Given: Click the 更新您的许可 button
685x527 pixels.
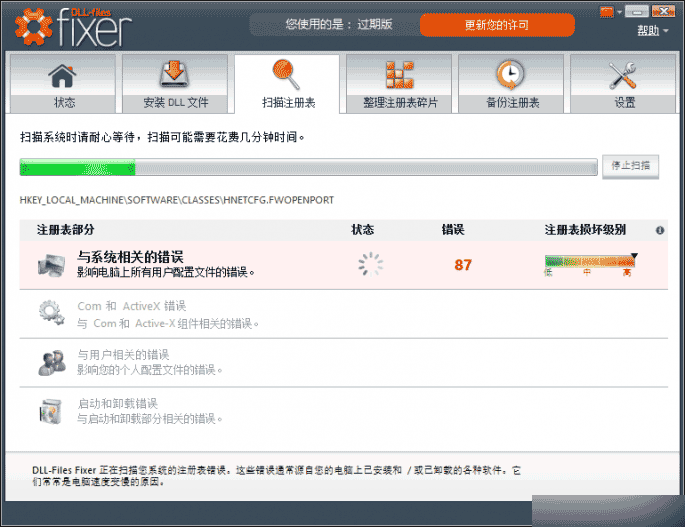Looking at the screenshot, I should pos(497,25).
